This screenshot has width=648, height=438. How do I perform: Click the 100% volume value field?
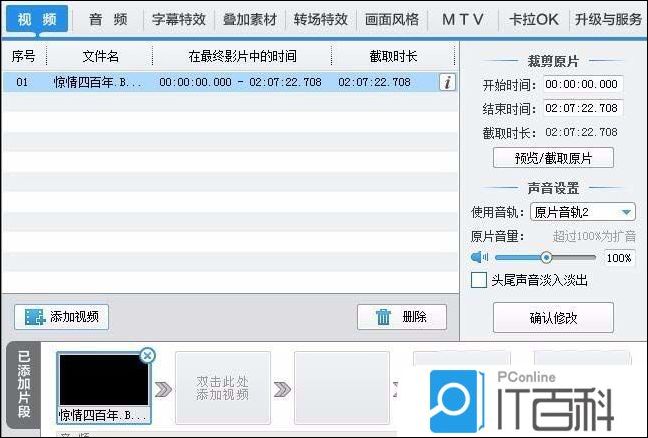(x=619, y=258)
